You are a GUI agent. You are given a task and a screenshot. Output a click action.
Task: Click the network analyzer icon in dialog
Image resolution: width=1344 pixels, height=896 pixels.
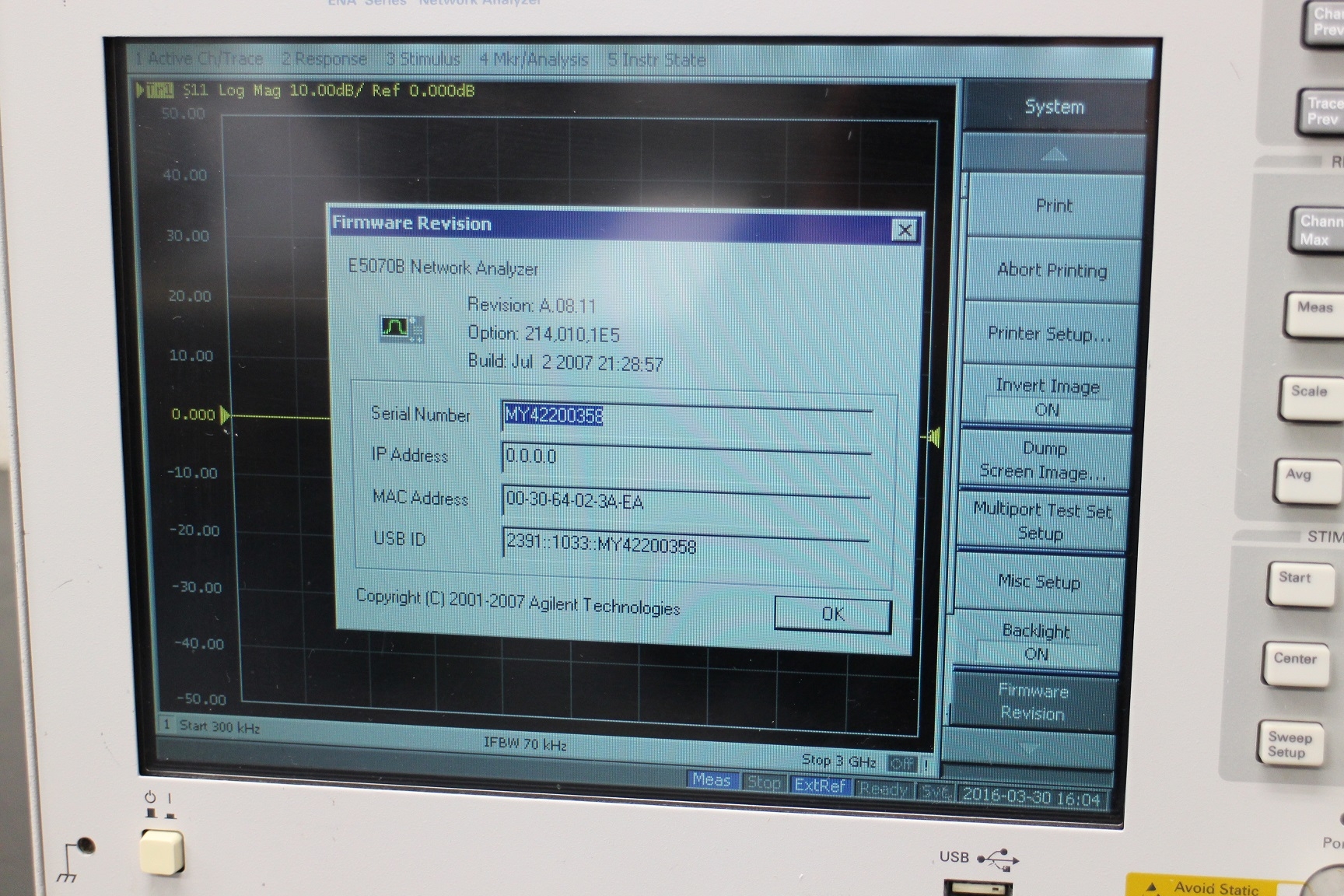tap(401, 329)
